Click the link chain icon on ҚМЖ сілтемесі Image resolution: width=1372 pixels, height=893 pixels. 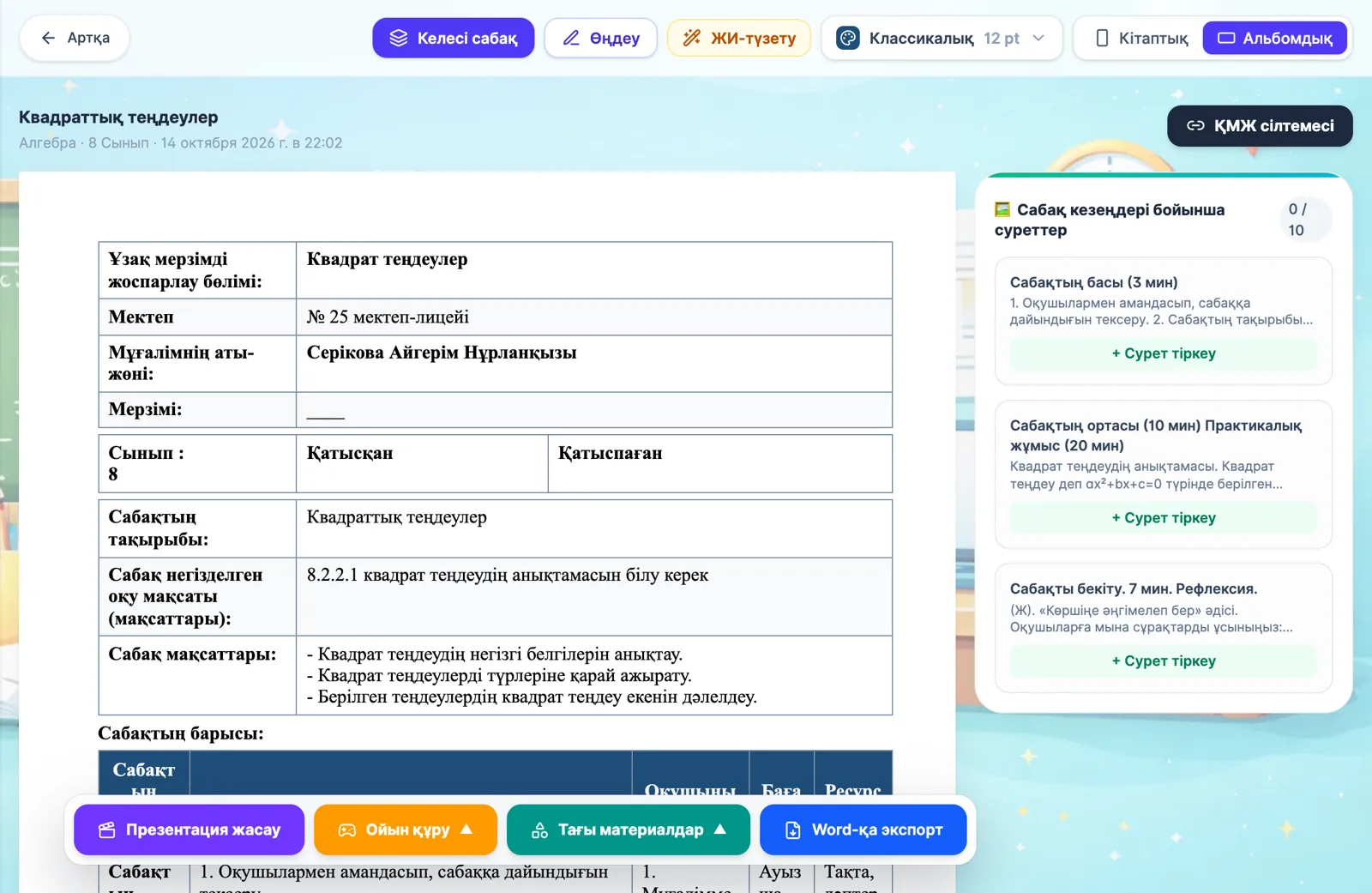tap(1195, 126)
